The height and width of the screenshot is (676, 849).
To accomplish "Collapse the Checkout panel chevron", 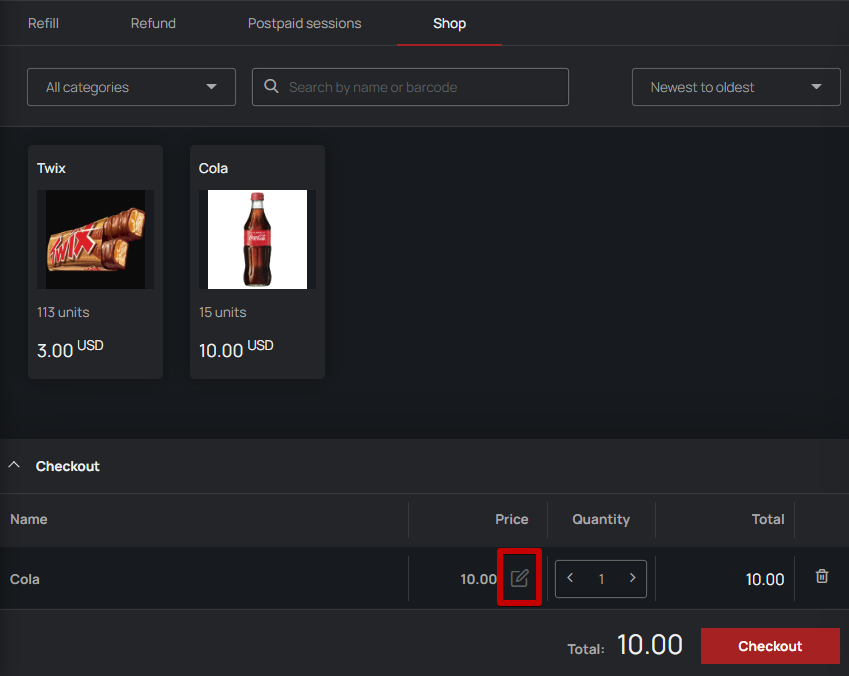I will point(14,465).
